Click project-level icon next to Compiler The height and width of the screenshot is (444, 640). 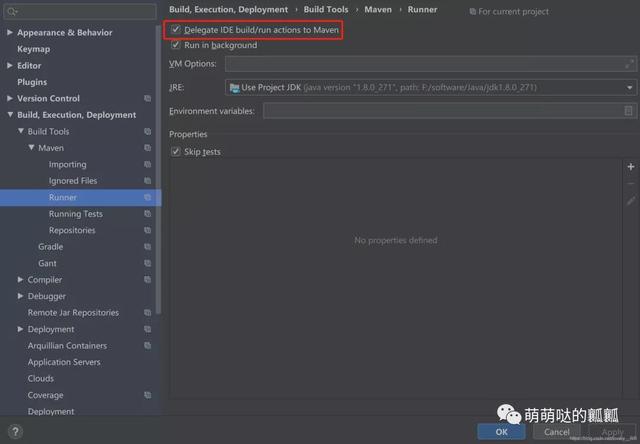(x=147, y=280)
